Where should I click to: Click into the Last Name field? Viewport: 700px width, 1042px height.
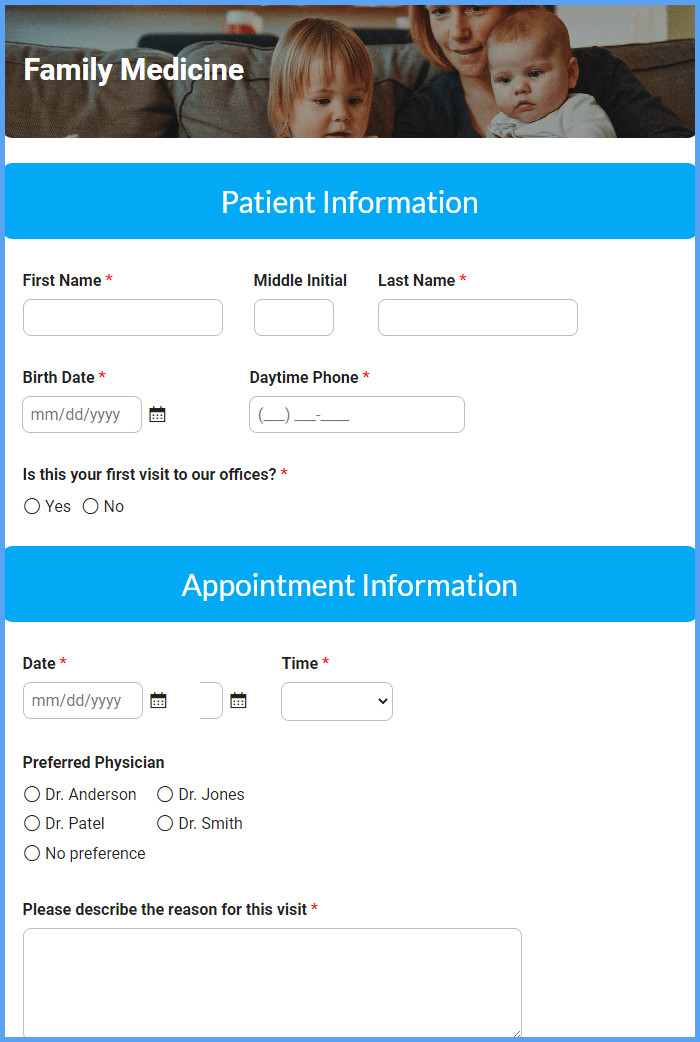click(478, 318)
